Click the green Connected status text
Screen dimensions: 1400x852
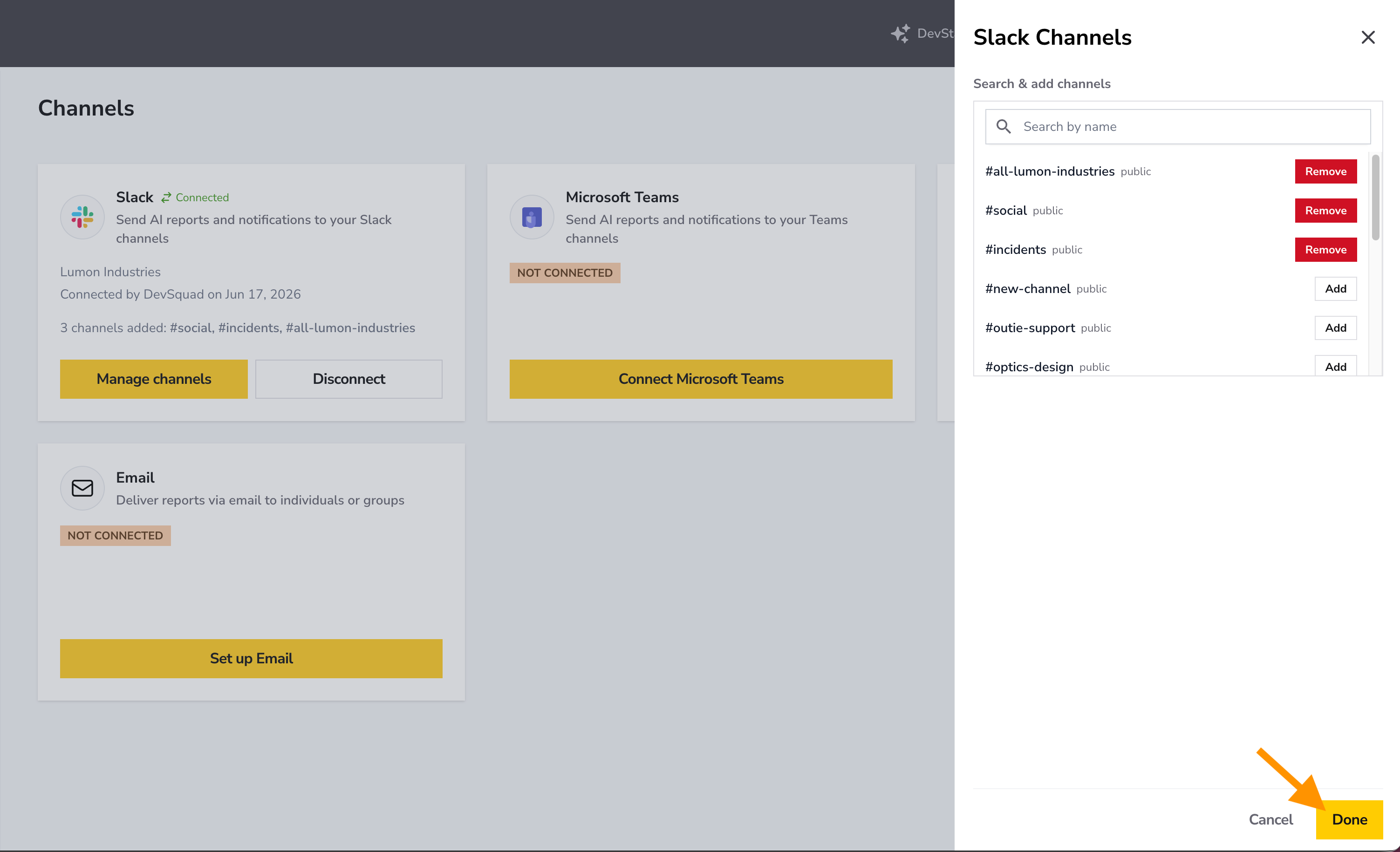click(202, 198)
